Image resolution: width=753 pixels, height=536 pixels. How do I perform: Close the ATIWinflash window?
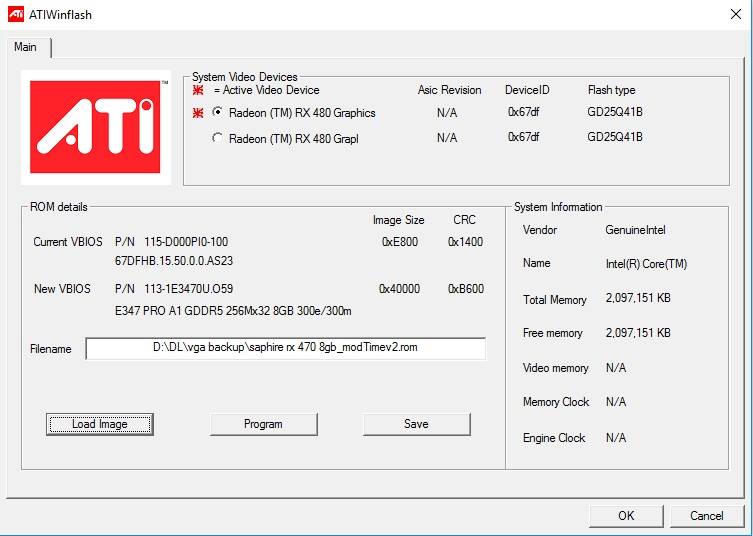coord(735,14)
